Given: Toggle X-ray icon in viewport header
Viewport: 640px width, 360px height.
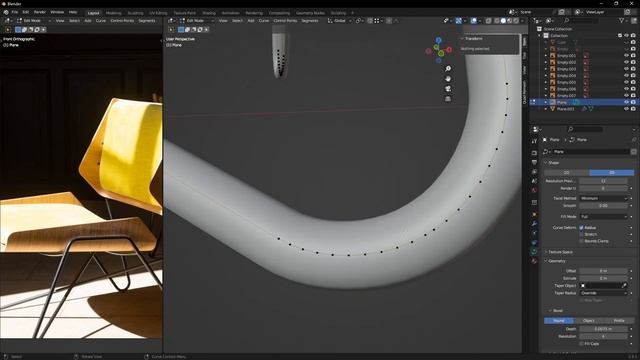Looking at the screenshot, I should [488, 20].
